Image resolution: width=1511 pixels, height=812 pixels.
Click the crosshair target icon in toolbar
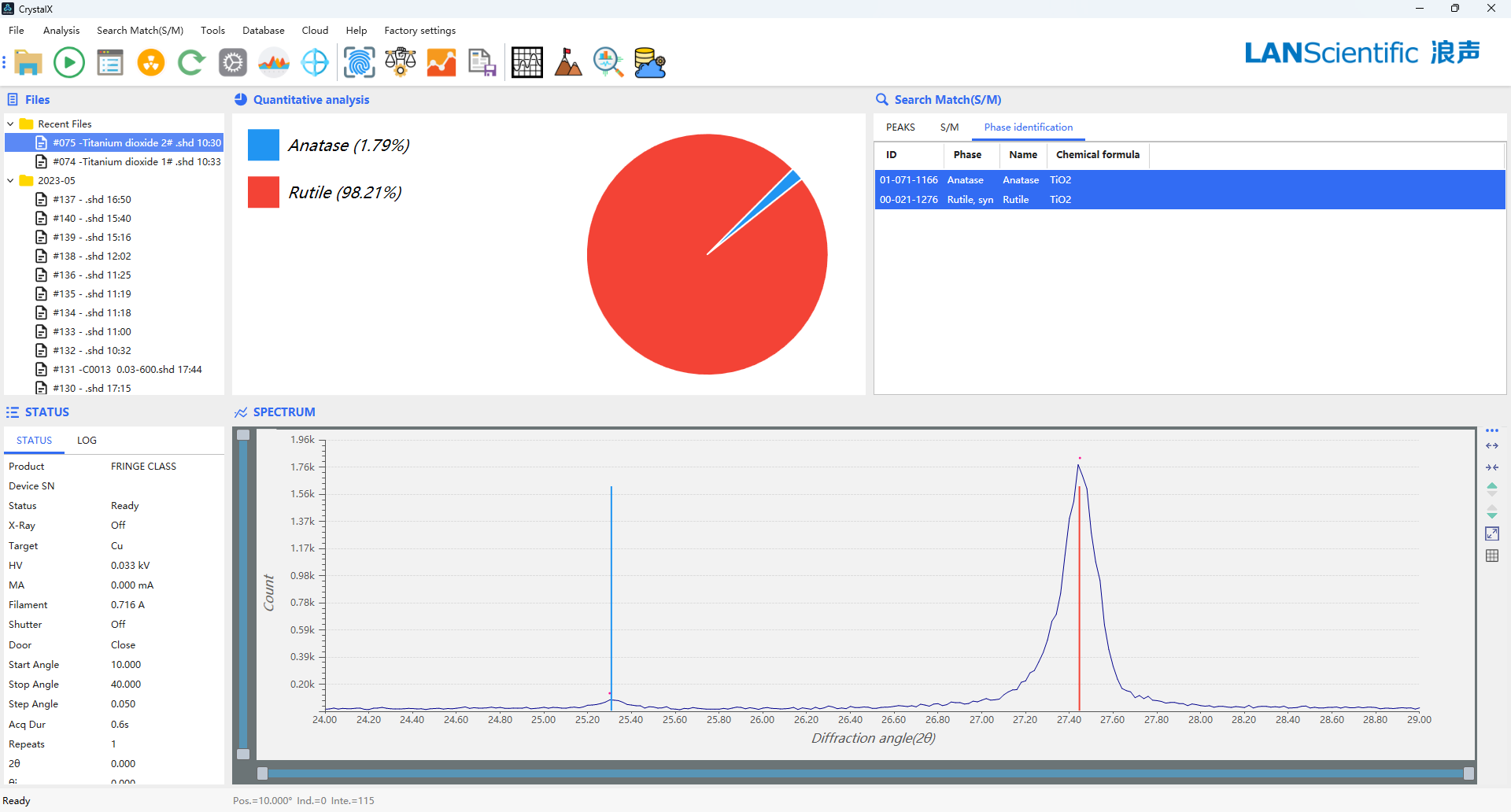point(315,62)
